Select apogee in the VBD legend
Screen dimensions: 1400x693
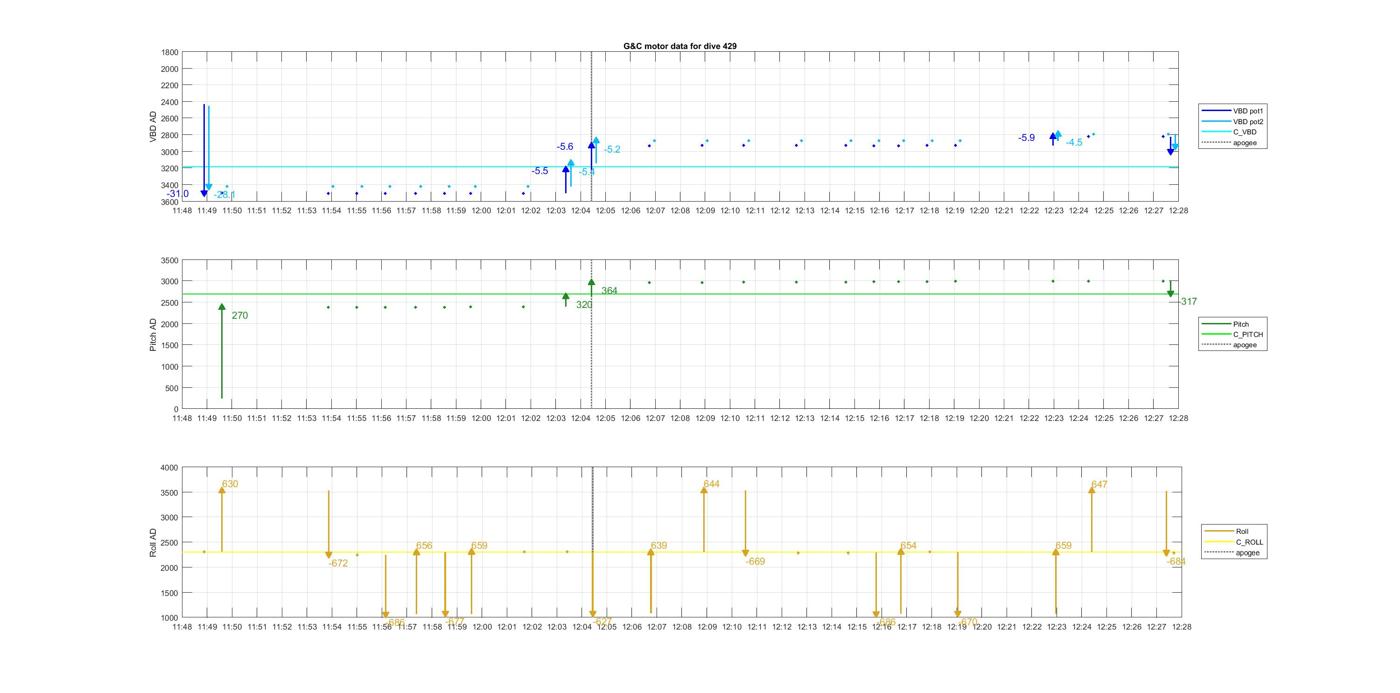pyautogui.click(x=1229, y=142)
